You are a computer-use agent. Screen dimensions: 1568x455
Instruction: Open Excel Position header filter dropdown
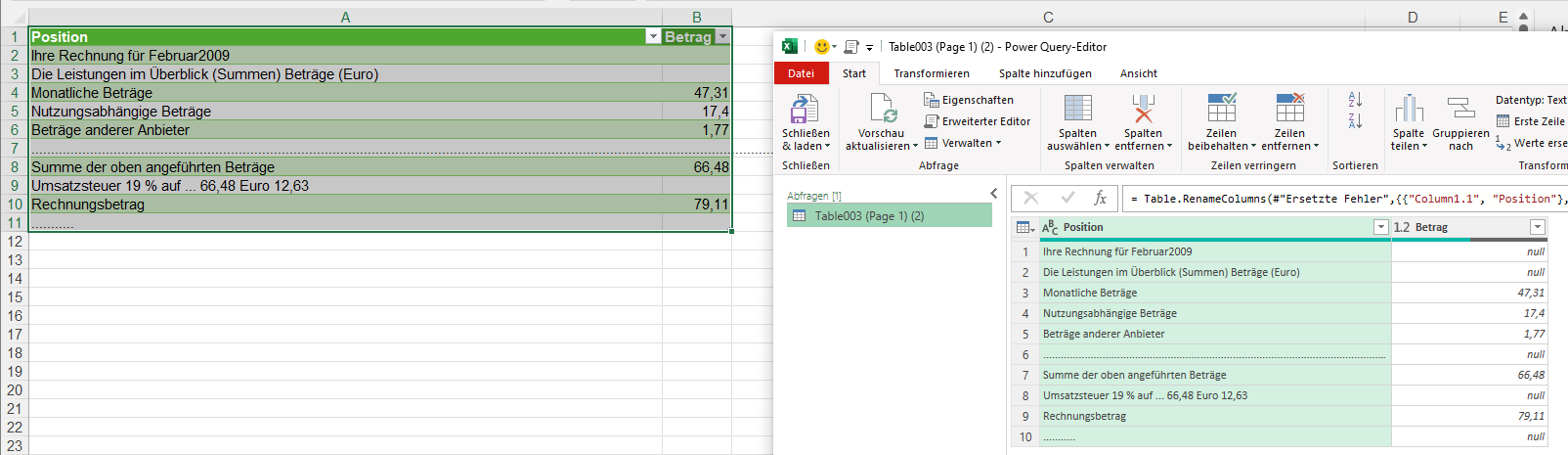[653, 37]
